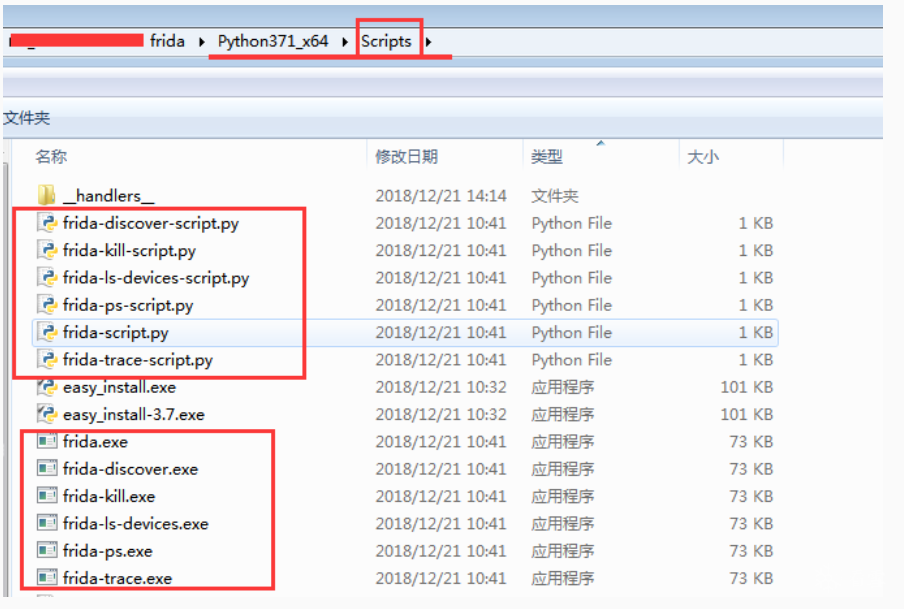Click the frida-script.py file icon
The height and width of the screenshot is (609, 904).
(x=47, y=332)
